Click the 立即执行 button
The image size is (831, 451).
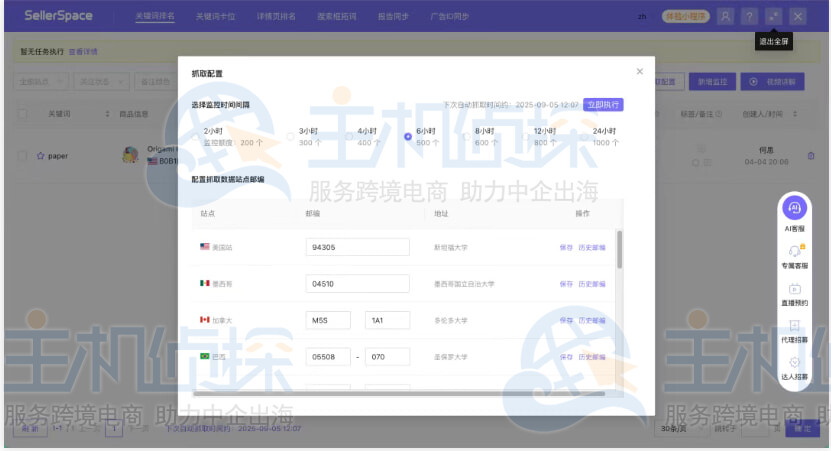[603, 104]
